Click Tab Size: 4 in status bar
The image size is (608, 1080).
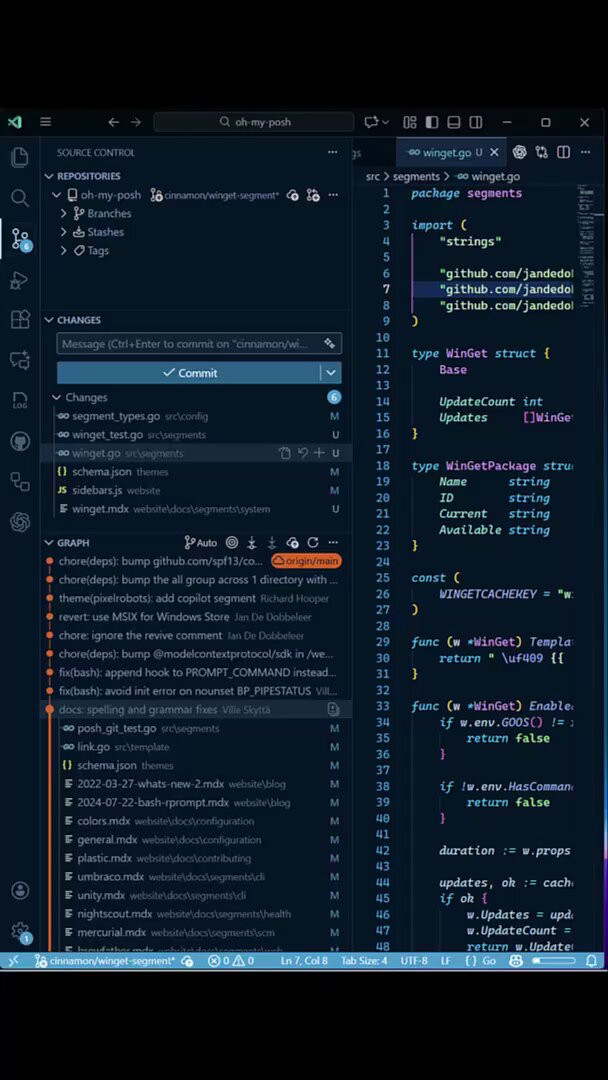click(x=364, y=961)
